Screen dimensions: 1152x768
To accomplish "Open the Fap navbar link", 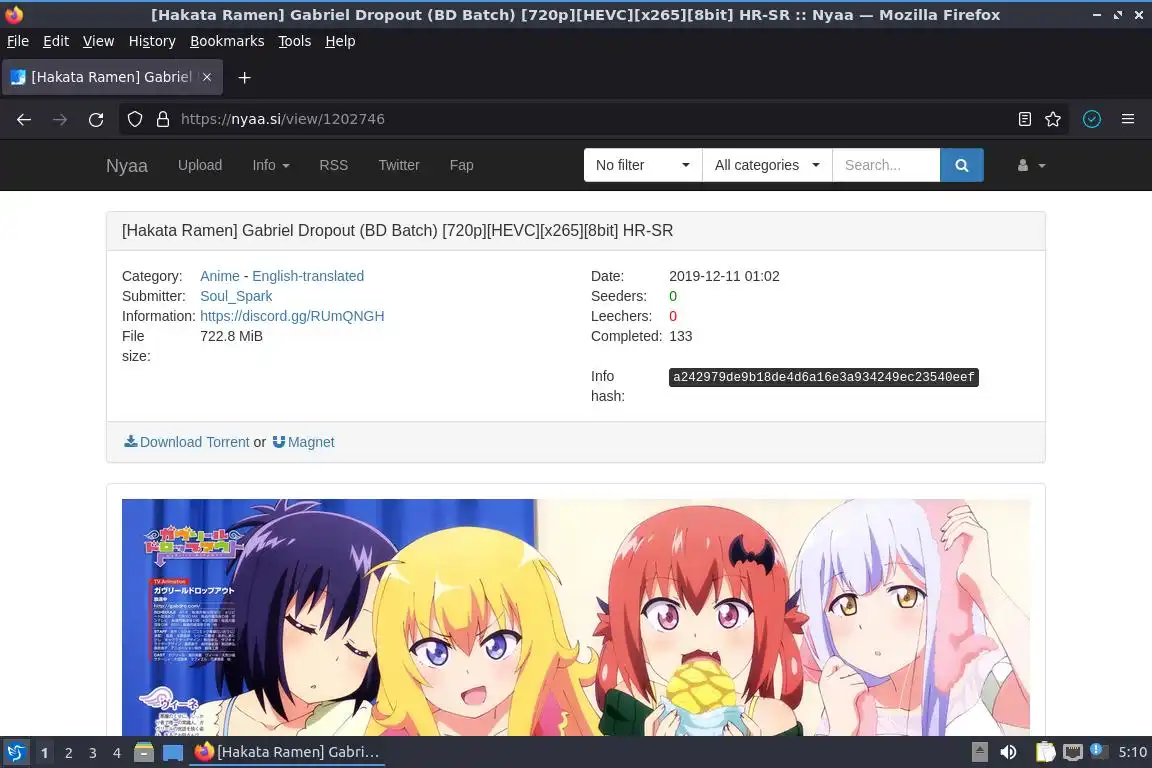I will click(461, 165).
